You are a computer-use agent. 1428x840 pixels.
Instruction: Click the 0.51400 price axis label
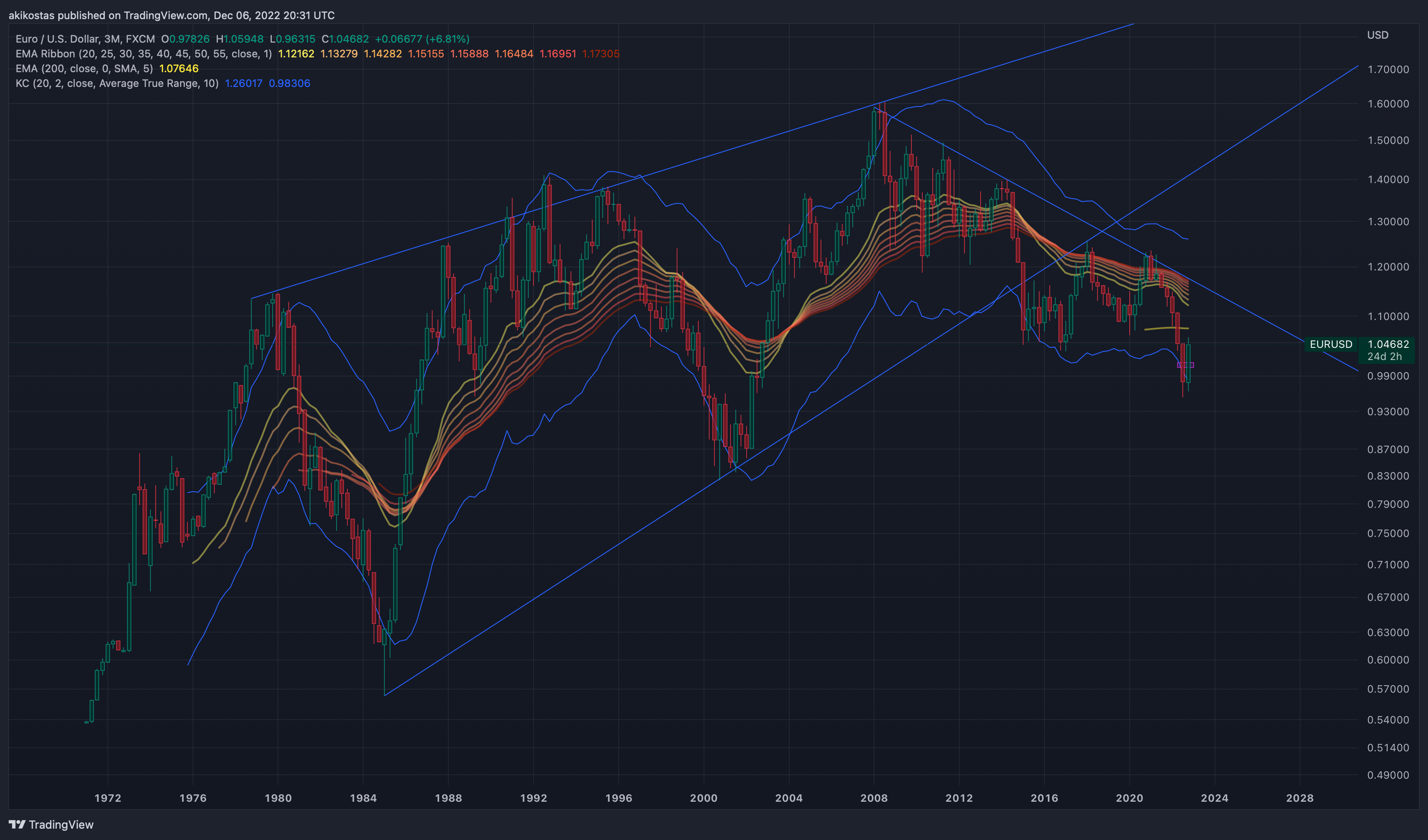tap(1388, 748)
